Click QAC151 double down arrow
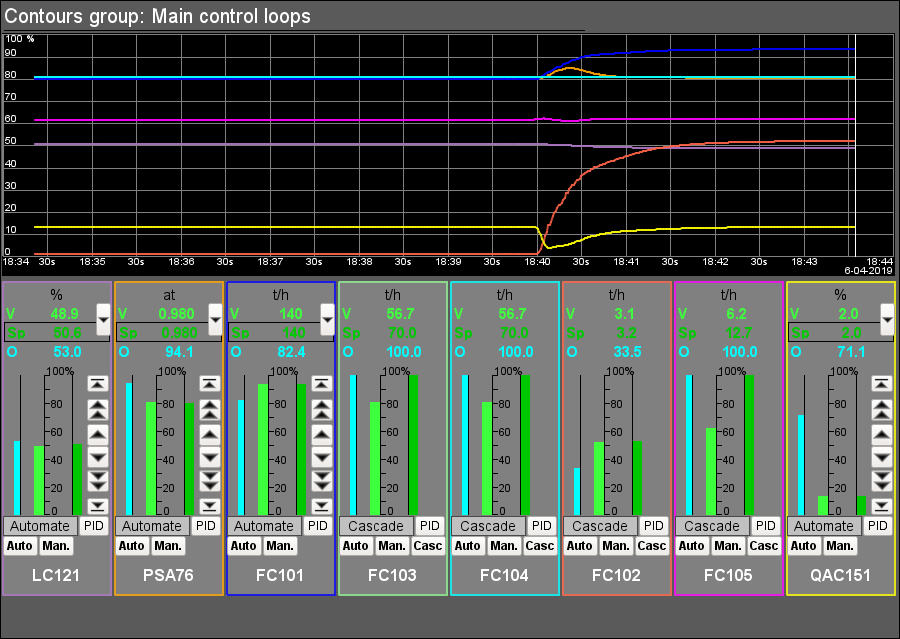The height and width of the screenshot is (639, 900). (882, 481)
